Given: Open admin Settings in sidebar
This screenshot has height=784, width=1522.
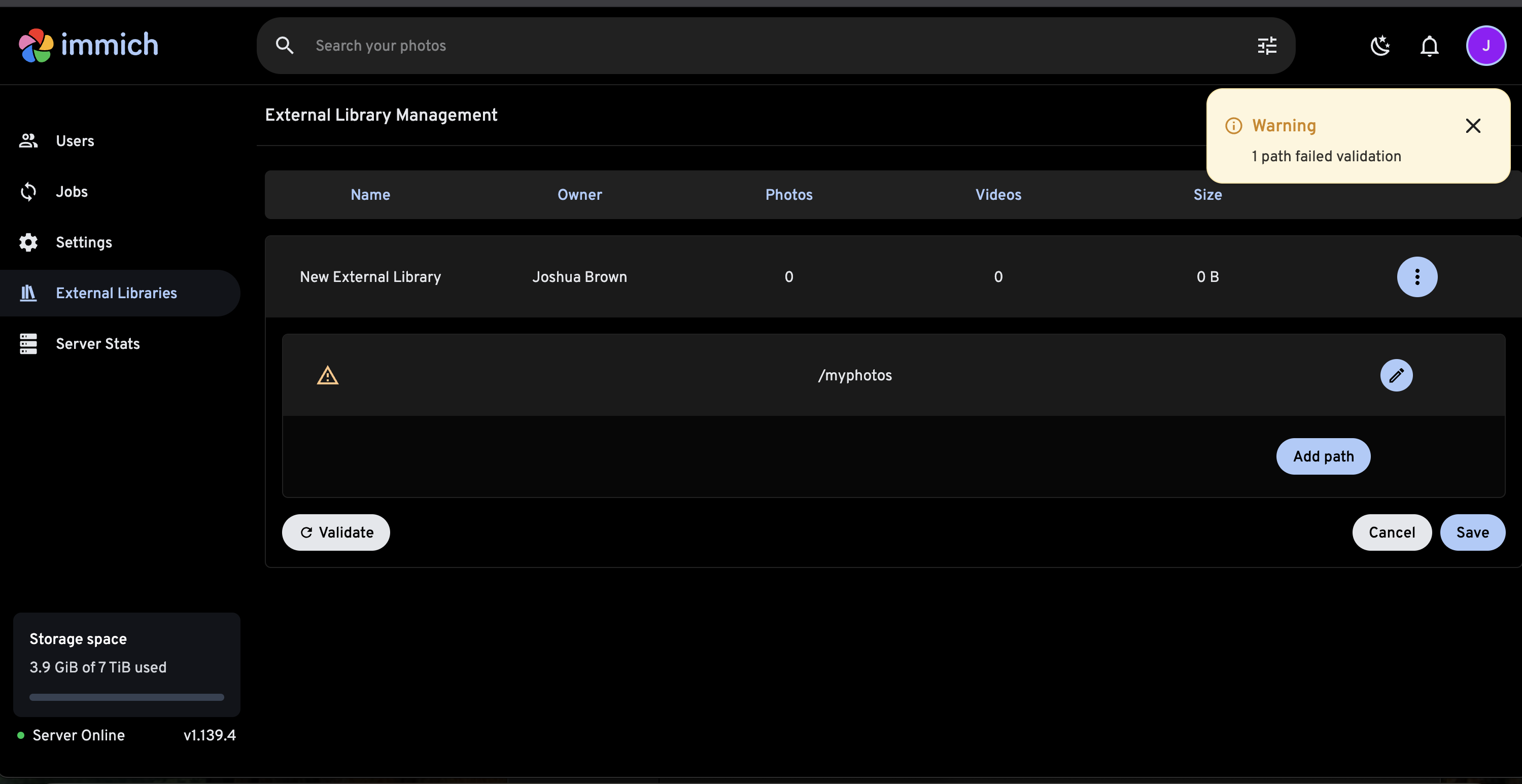Looking at the screenshot, I should click(83, 242).
